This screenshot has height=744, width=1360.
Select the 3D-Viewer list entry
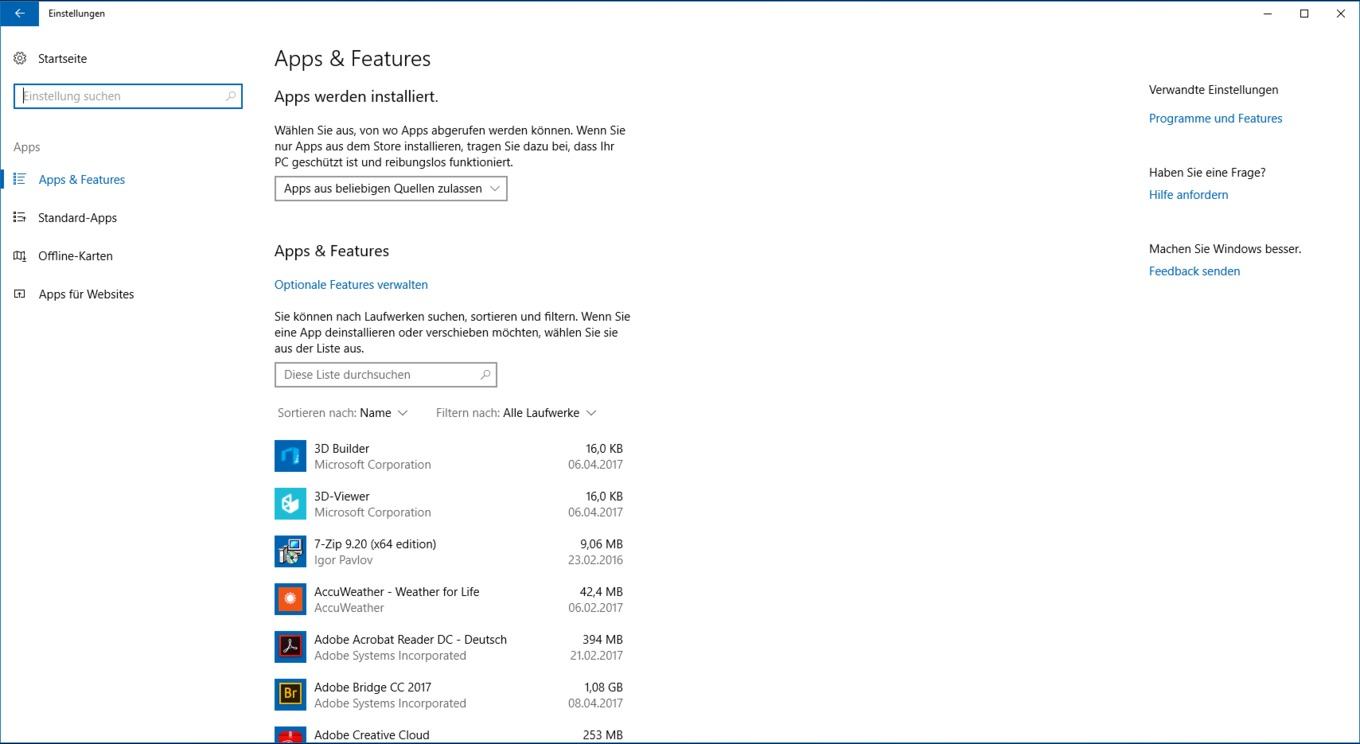pyautogui.click(x=452, y=504)
